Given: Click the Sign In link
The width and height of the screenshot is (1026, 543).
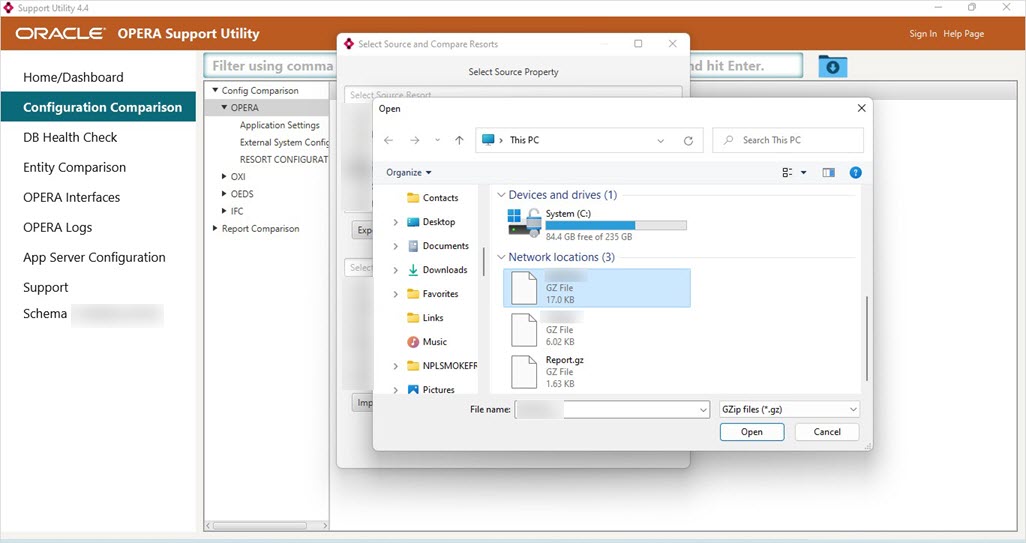Looking at the screenshot, I should click(x=923, y=34).
